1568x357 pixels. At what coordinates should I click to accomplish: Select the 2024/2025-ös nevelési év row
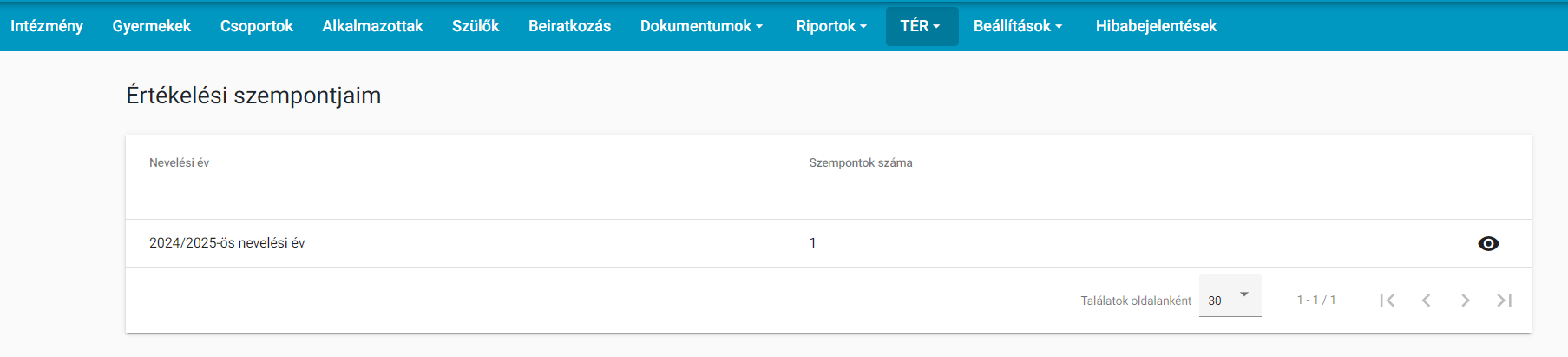(829, 243)
